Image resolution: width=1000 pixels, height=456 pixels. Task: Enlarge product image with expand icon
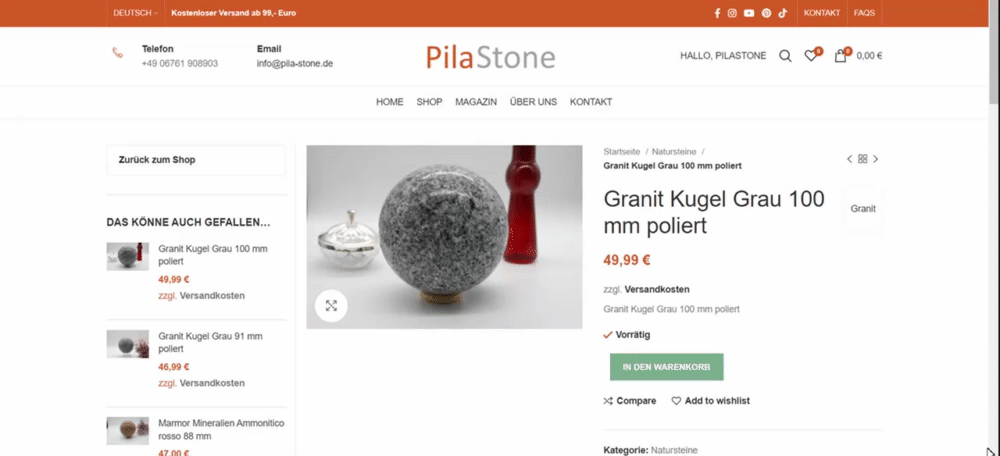tap(331, 305)
